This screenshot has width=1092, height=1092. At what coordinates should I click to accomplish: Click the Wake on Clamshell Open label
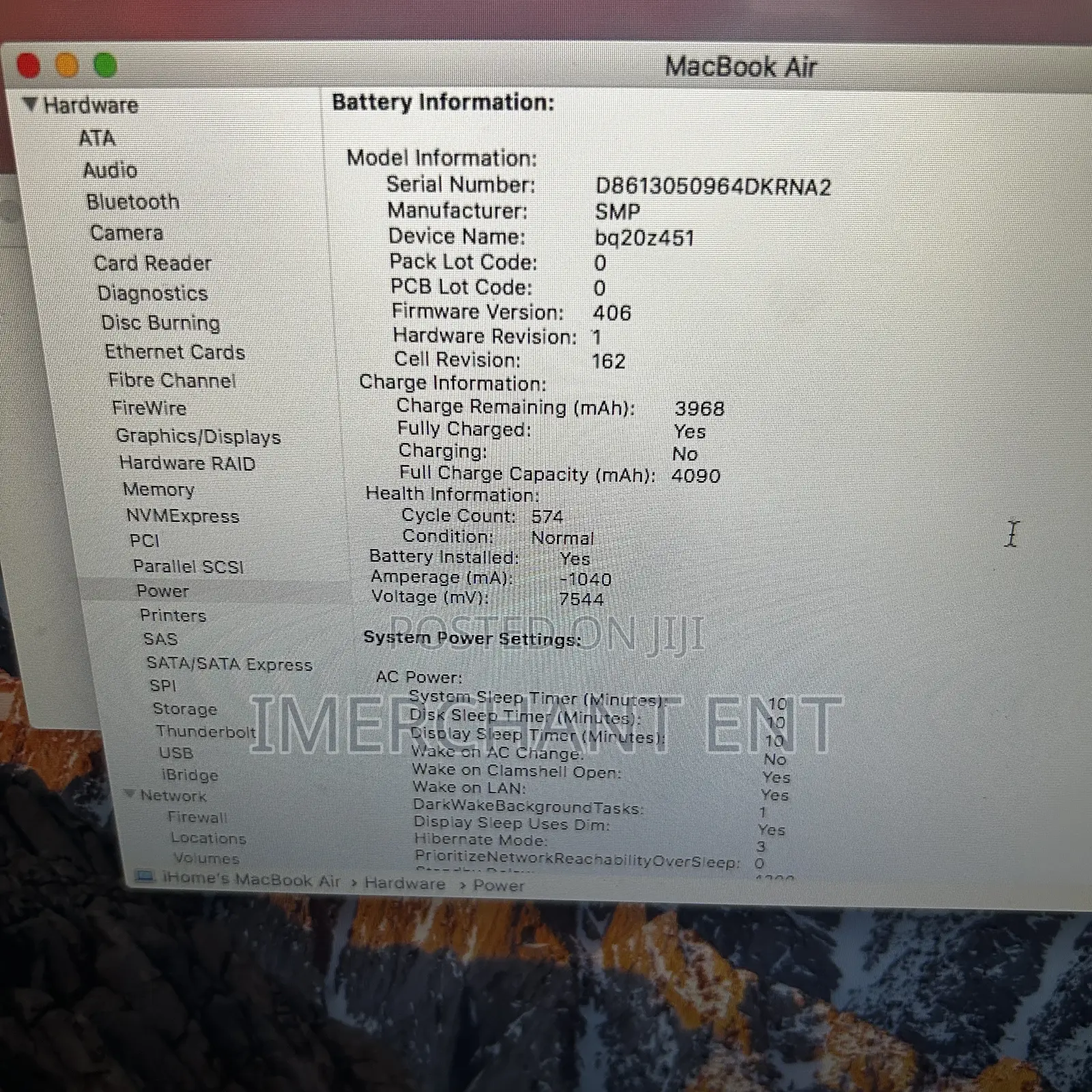(517, 771)
